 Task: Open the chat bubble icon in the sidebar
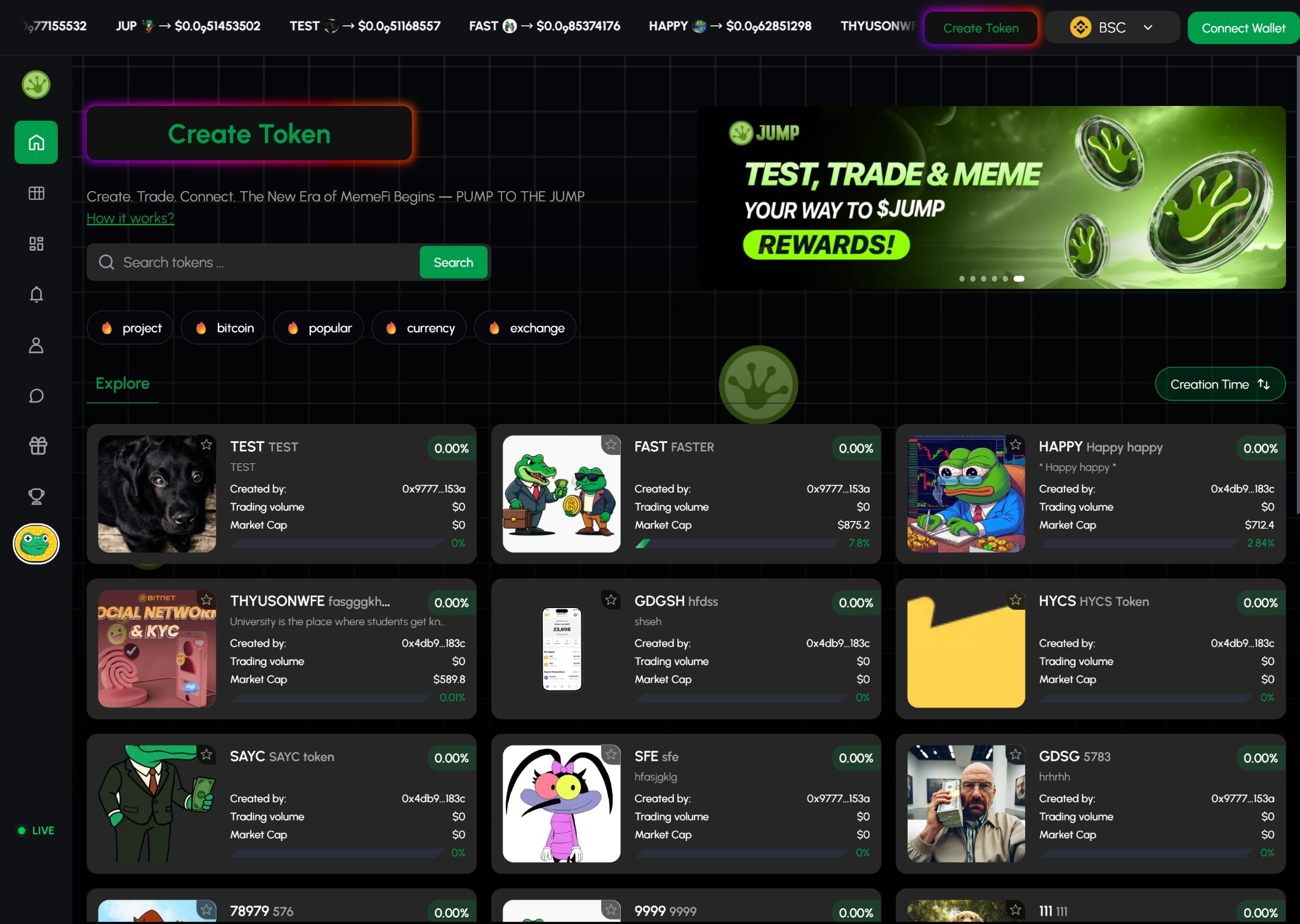pyautogui.click(x=36, y=396)
